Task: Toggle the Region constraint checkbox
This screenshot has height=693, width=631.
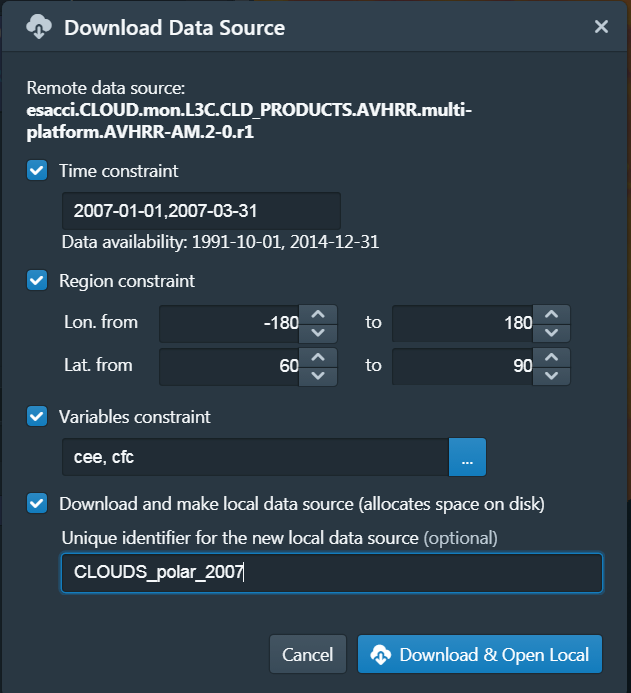Action: [x=37, y=280]
